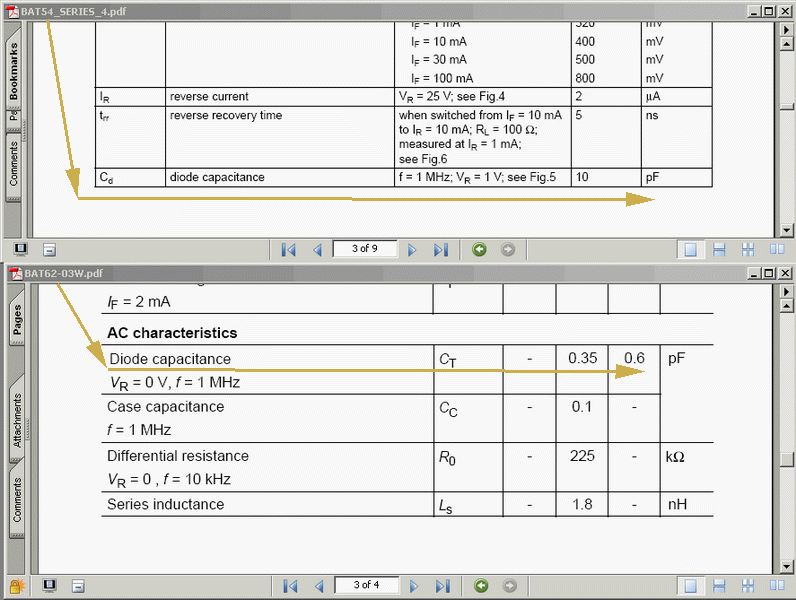Image resolution: width=796 pixels, height=600 pixels.
Task: Select facing pages layout in BAT54 window
Action: point(777,249)
